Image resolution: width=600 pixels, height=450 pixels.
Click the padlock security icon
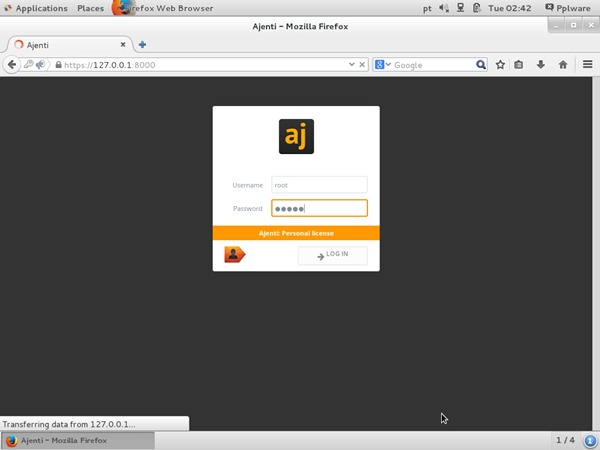[58, 65]
